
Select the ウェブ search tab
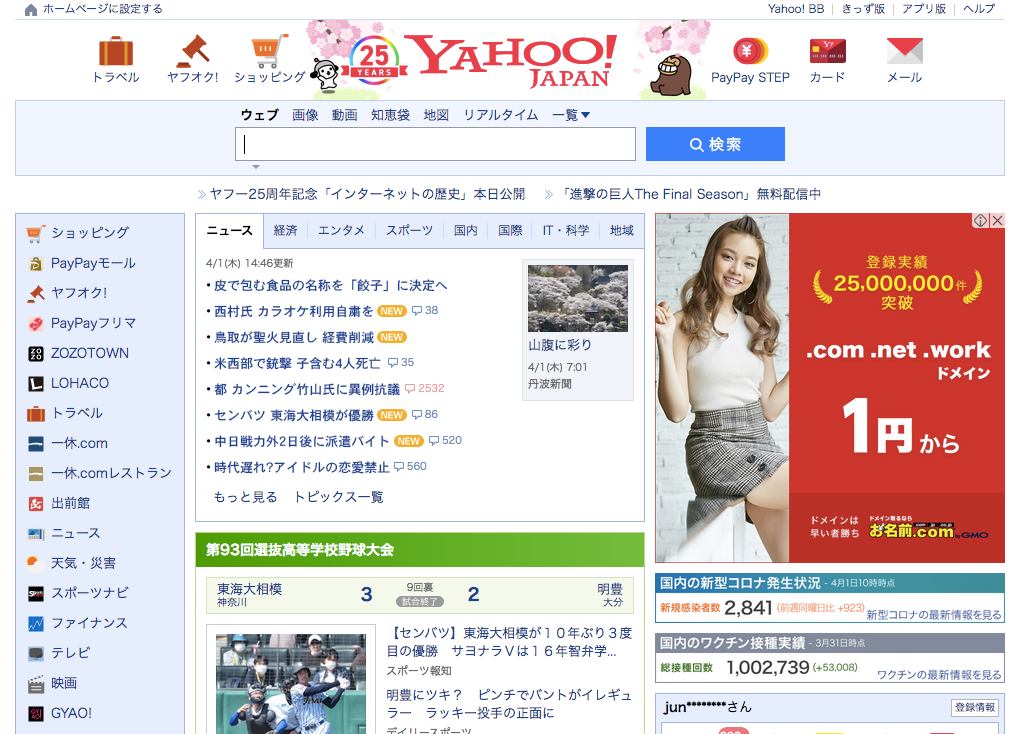tap(259, 115)
